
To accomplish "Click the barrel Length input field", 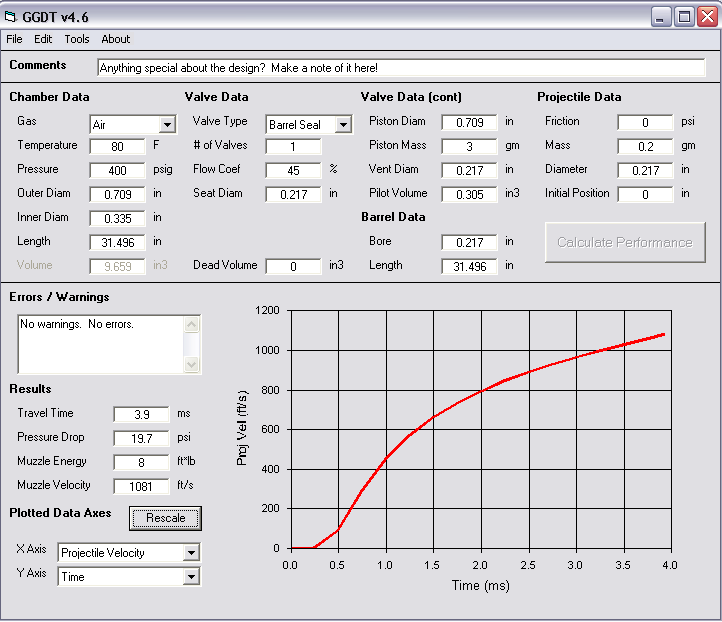I will (469, 266).
